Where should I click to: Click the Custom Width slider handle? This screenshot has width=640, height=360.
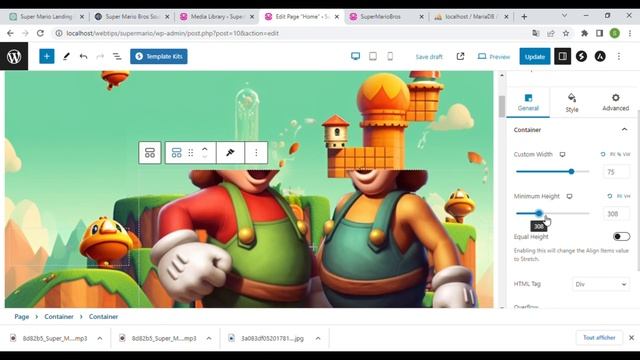[x=571, y=171]
